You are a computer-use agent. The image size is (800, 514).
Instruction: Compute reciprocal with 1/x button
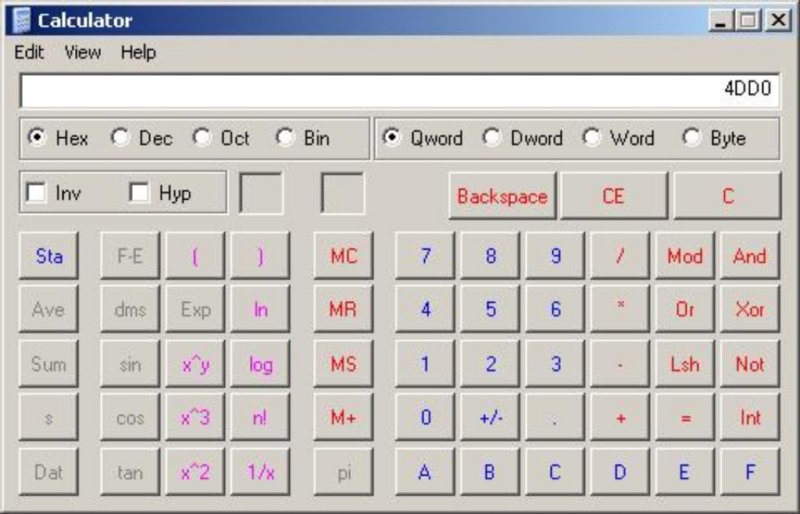pyautogui.click(x=260, y=472)
